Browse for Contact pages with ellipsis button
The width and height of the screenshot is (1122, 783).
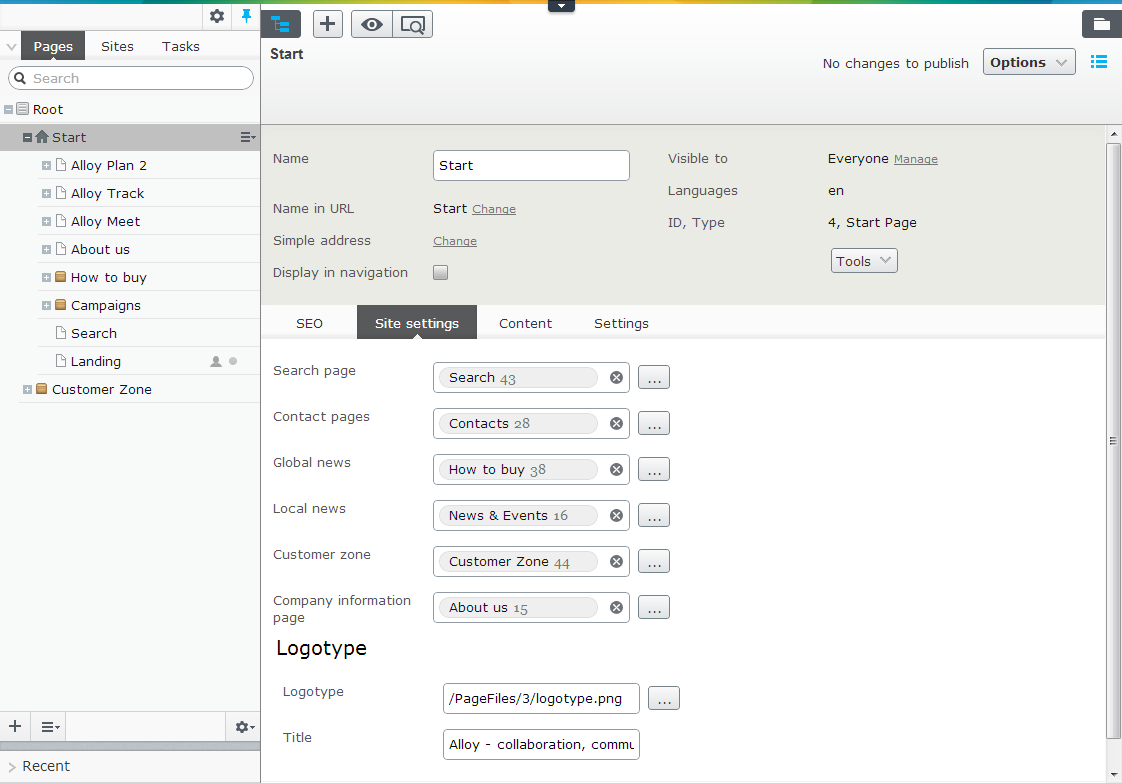click(654, 424)
